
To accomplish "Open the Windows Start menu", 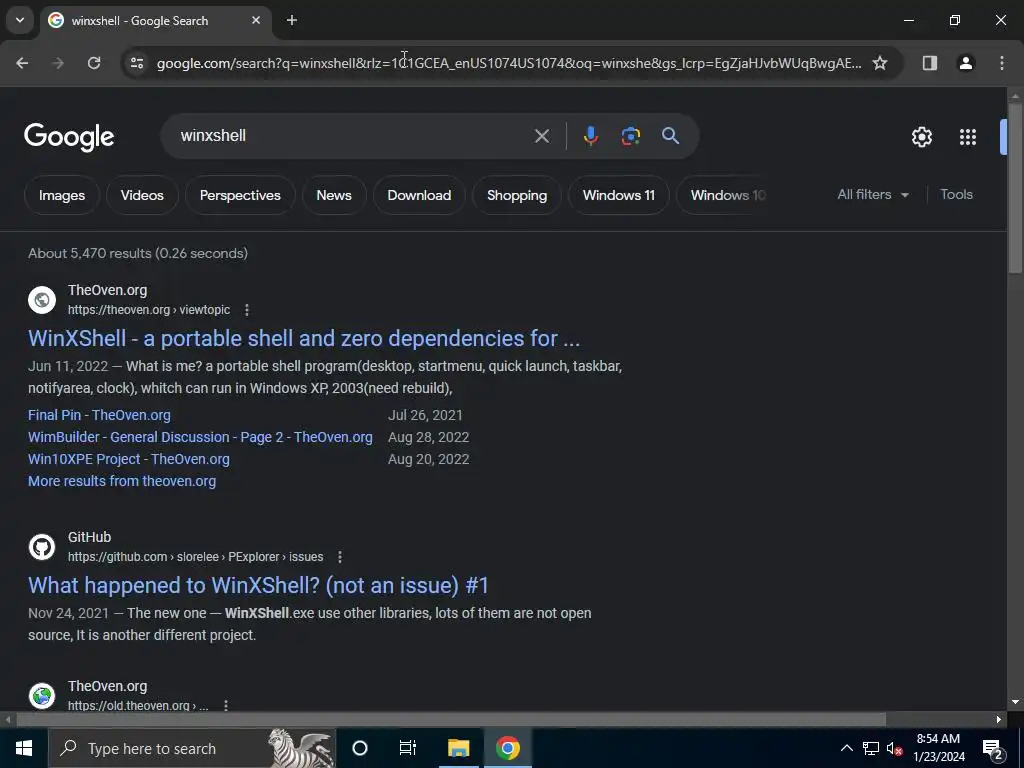I will (24, 748).
